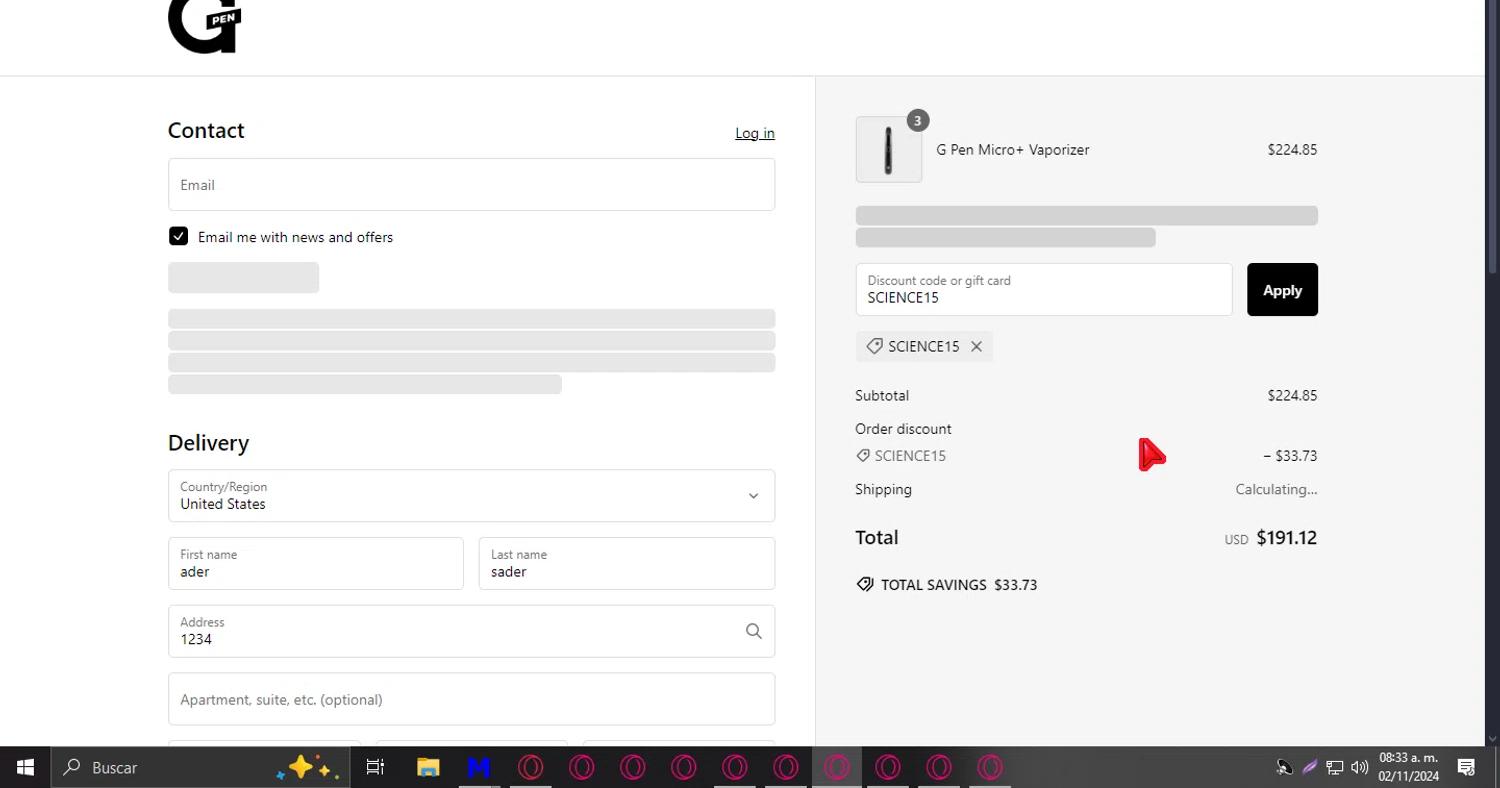The width and height of the screenshot is (1500, 788).
Task: Click the discount amount − $33.73
Action: click(x=1290, y=456)
